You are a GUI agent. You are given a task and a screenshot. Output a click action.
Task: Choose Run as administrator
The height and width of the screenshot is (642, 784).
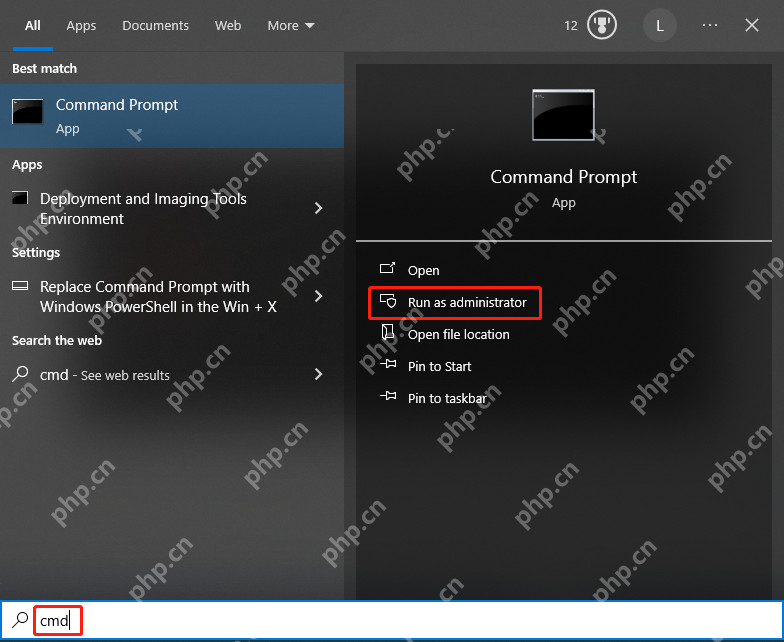[467, 302]
